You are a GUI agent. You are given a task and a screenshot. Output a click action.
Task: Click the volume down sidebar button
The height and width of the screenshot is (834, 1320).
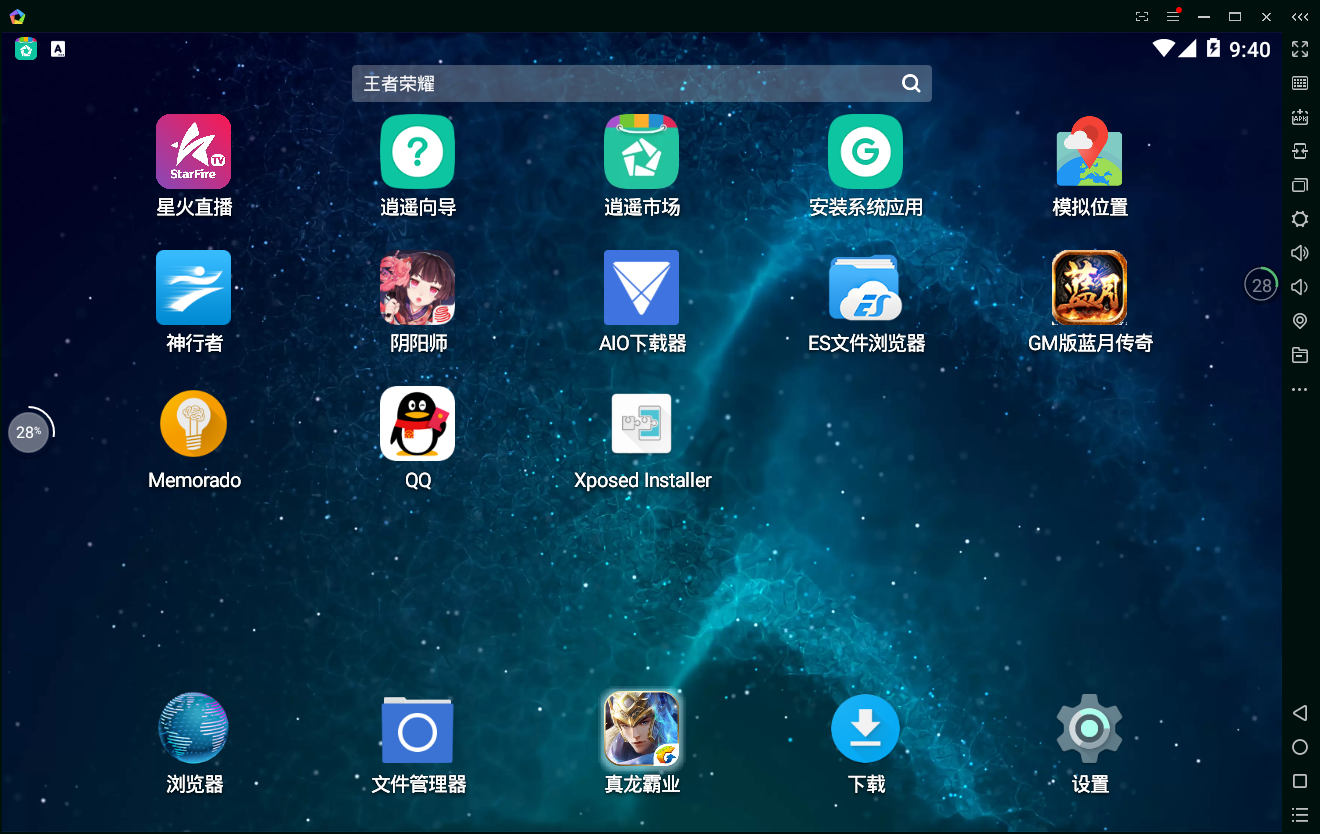pyautogui.click(x=1300, y=287)
